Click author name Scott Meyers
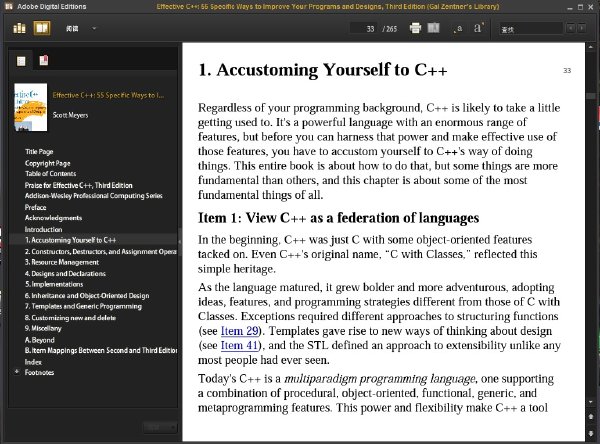 pos(70,115)
